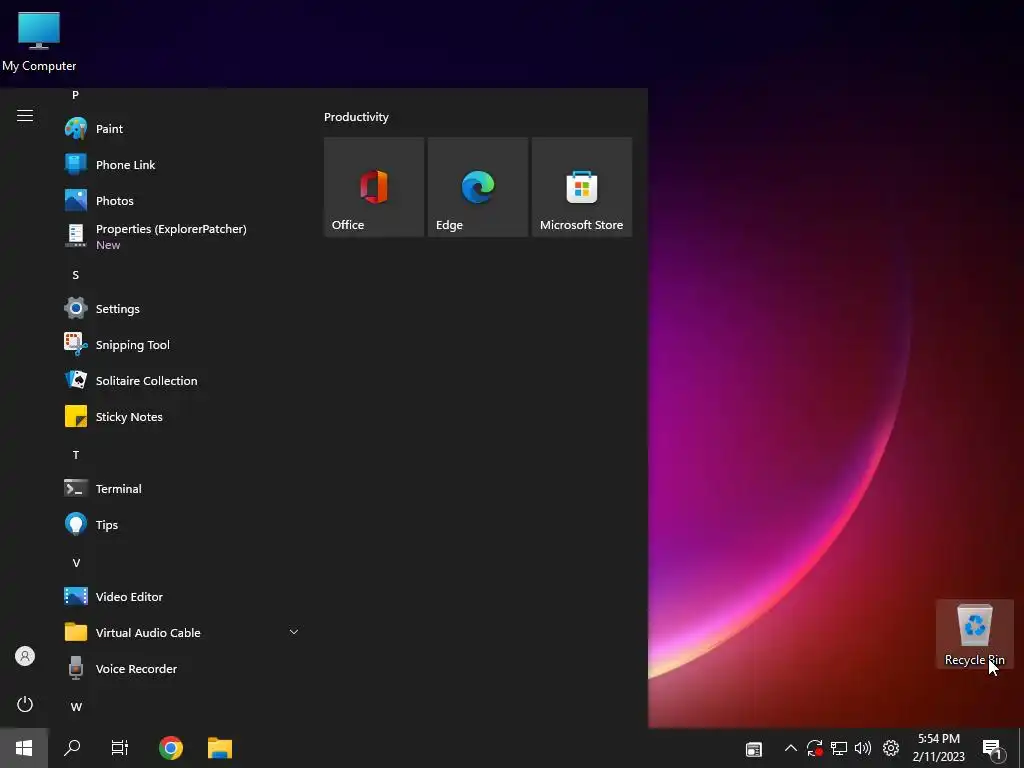
Task: Click the sync update tray icon
Action: point(814,748)
